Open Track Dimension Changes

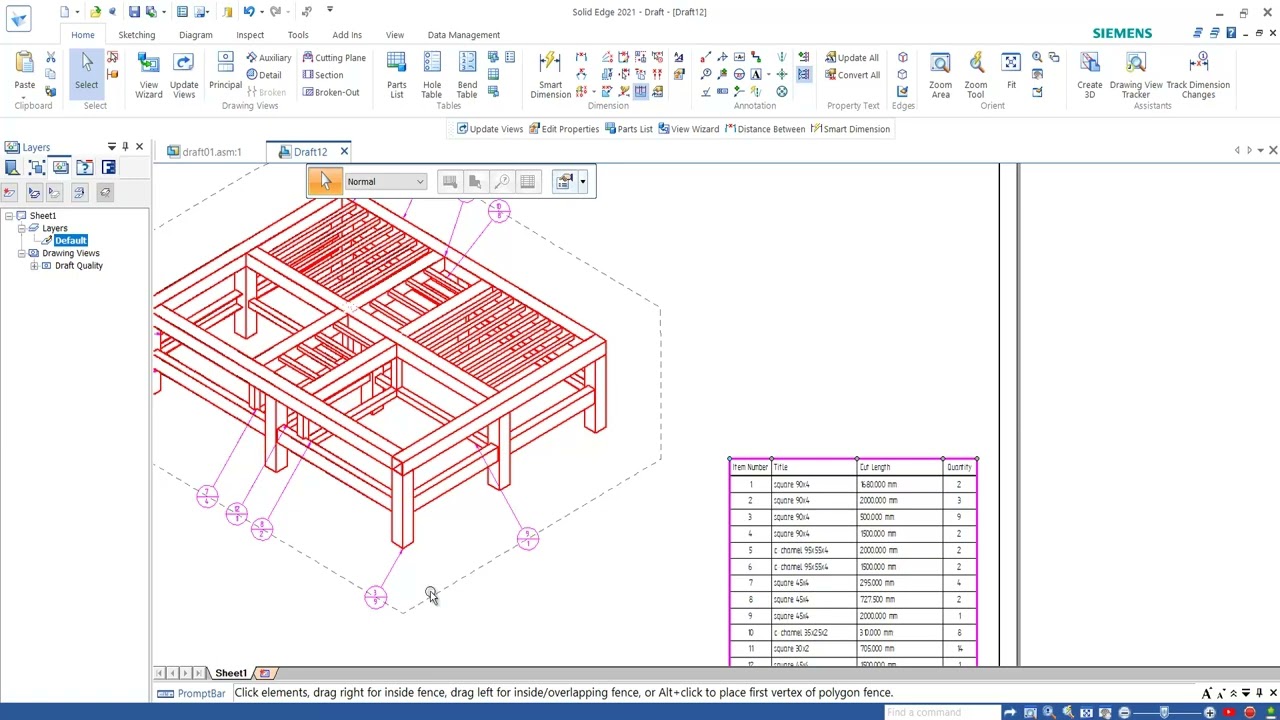pos(1198,76)
